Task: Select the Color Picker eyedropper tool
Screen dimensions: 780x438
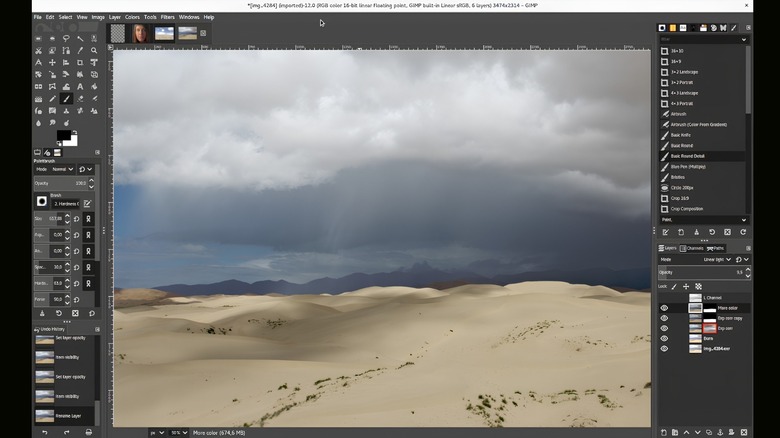Action: click(x=80, y=50)
